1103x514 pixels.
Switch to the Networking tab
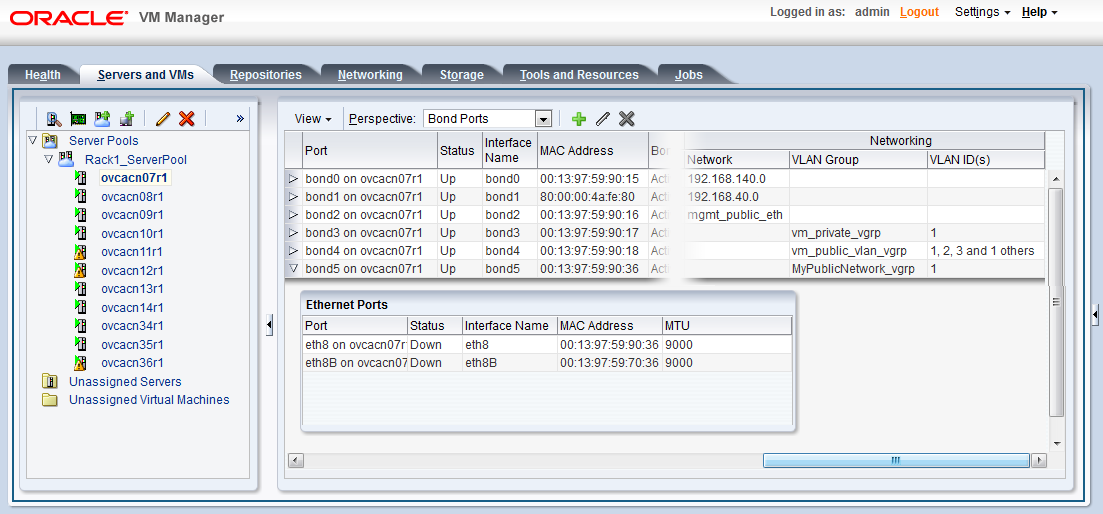[370, 75]
